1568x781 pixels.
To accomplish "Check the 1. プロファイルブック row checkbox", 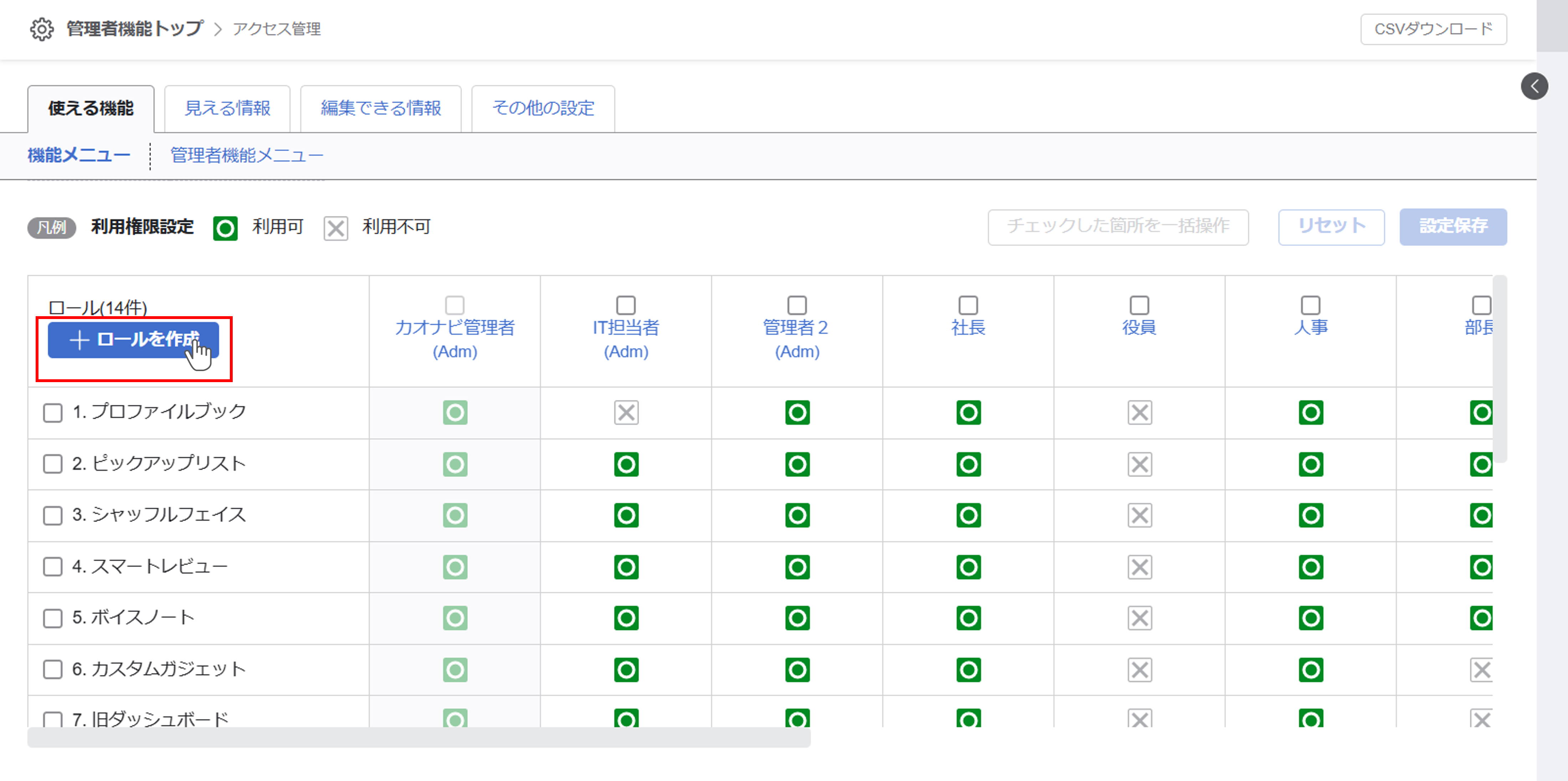I will 53,413.
